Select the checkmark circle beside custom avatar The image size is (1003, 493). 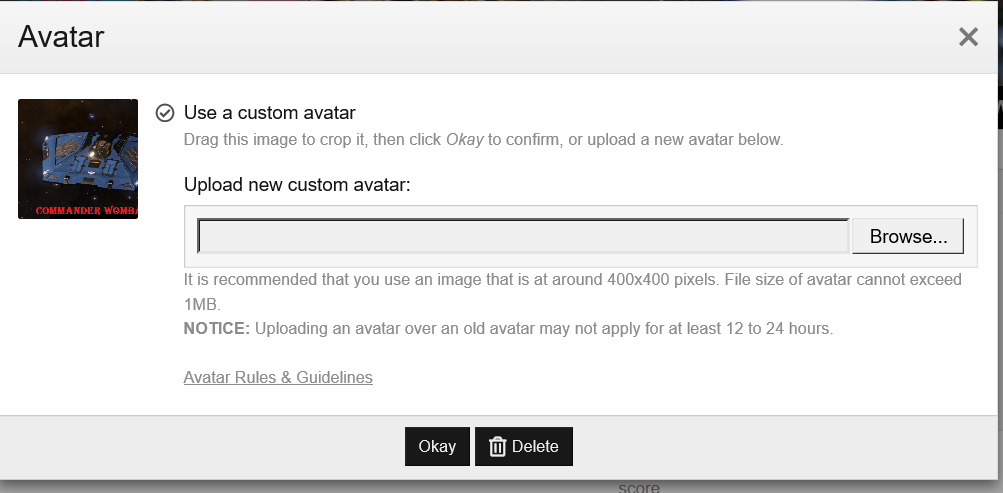click(x=165, y=113)
